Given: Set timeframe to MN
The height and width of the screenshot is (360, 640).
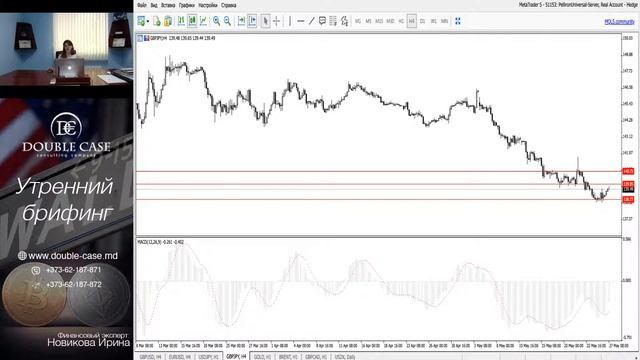Looking at the screenshot, I should [x=444, y=21].
